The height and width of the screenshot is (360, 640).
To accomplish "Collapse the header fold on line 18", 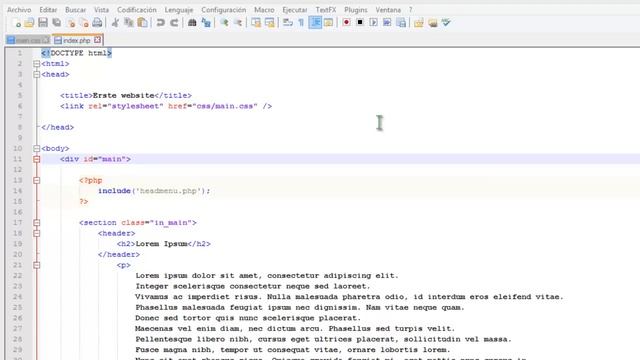I will (36, 233).
